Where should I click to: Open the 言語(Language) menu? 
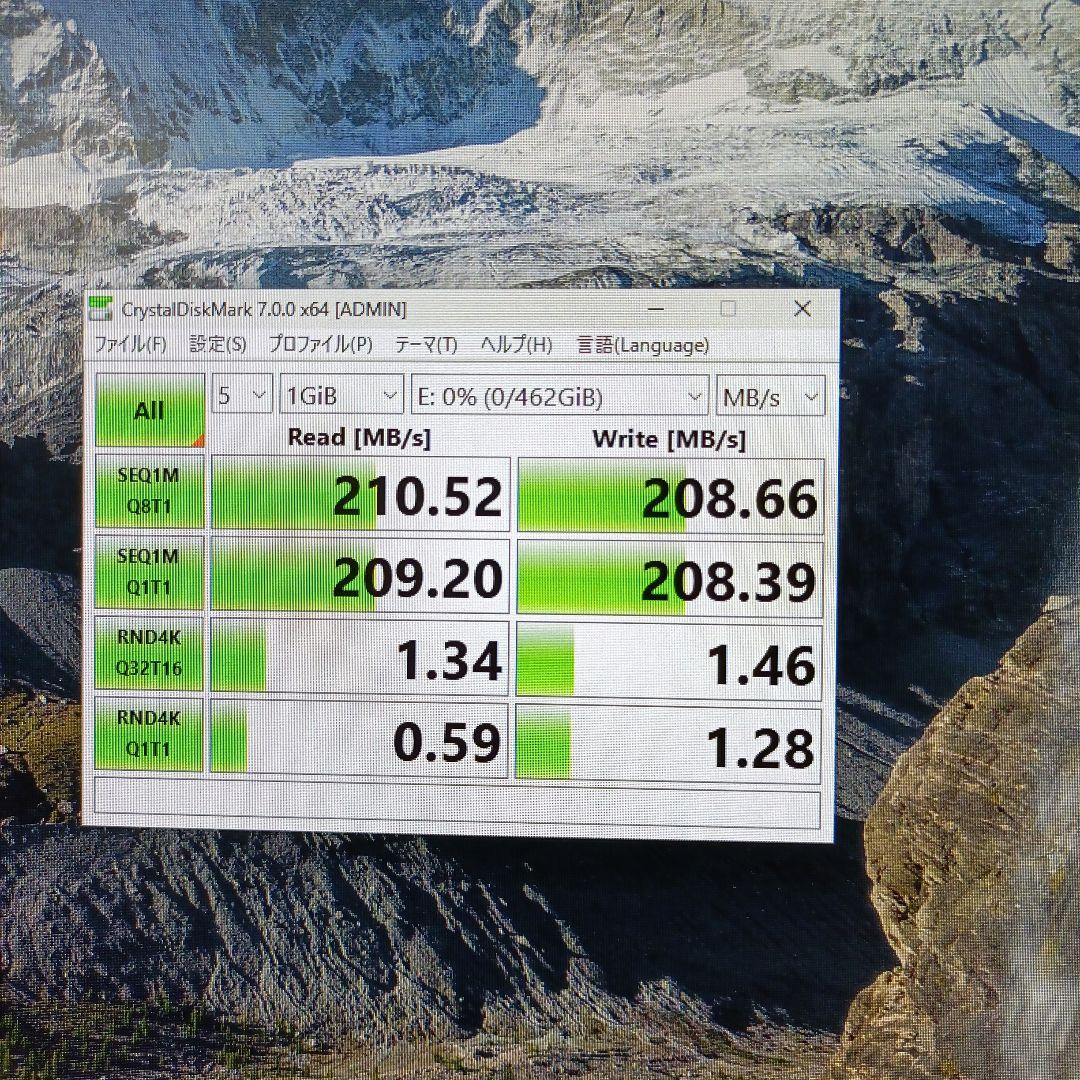641,346
